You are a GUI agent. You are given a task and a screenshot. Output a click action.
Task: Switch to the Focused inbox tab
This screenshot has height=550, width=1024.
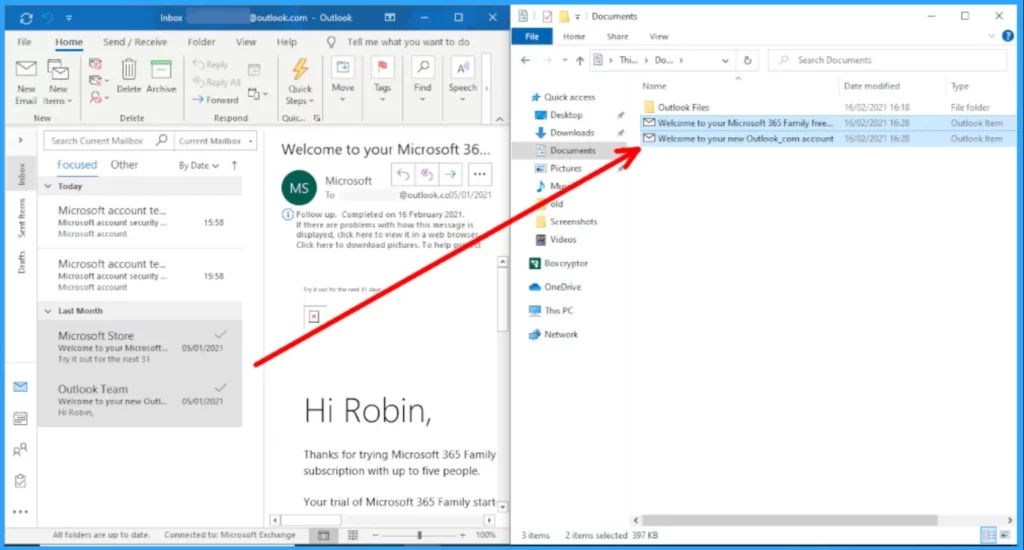pos(76,165)
